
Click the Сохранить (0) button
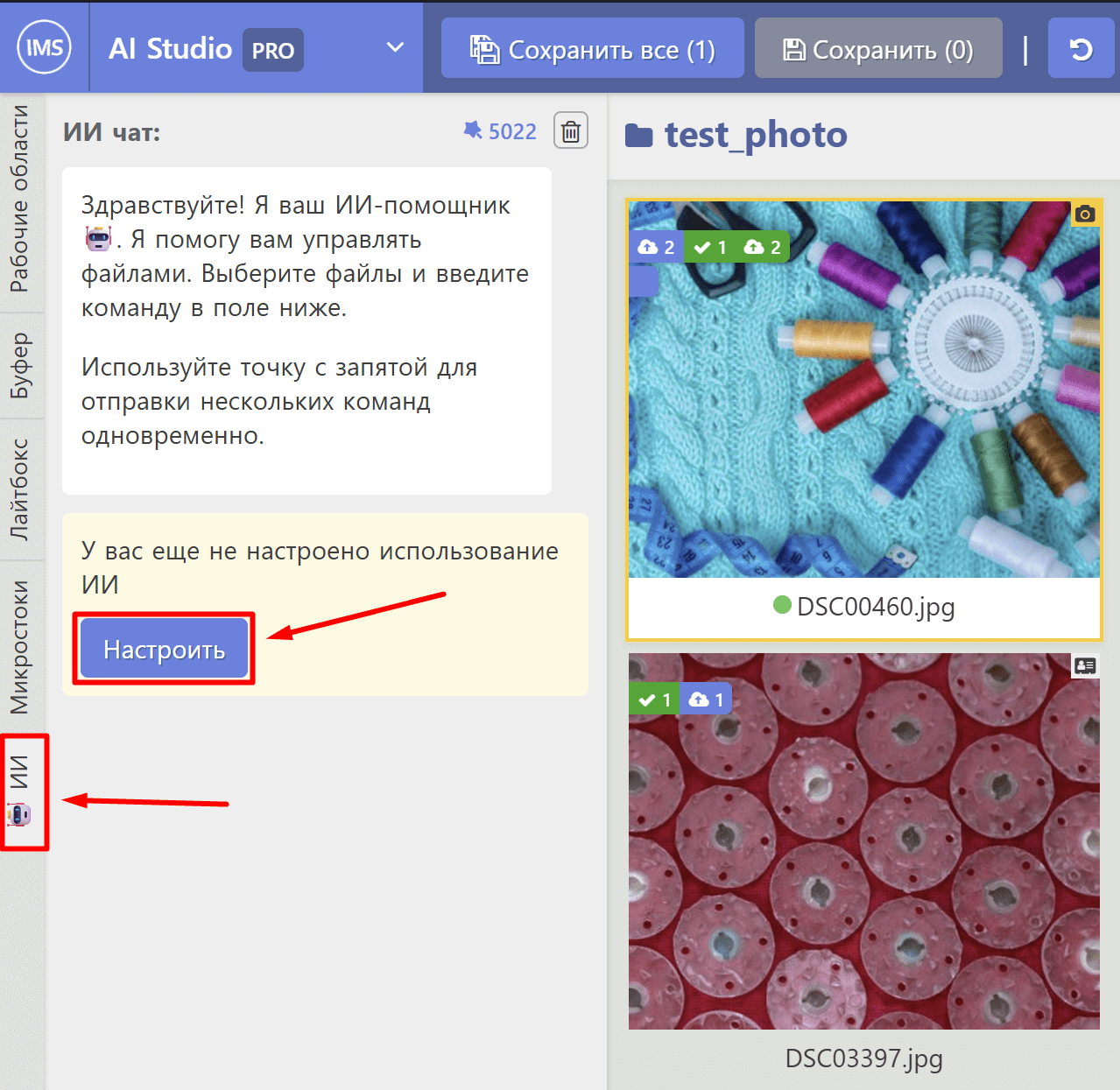[x=877, y=50]
